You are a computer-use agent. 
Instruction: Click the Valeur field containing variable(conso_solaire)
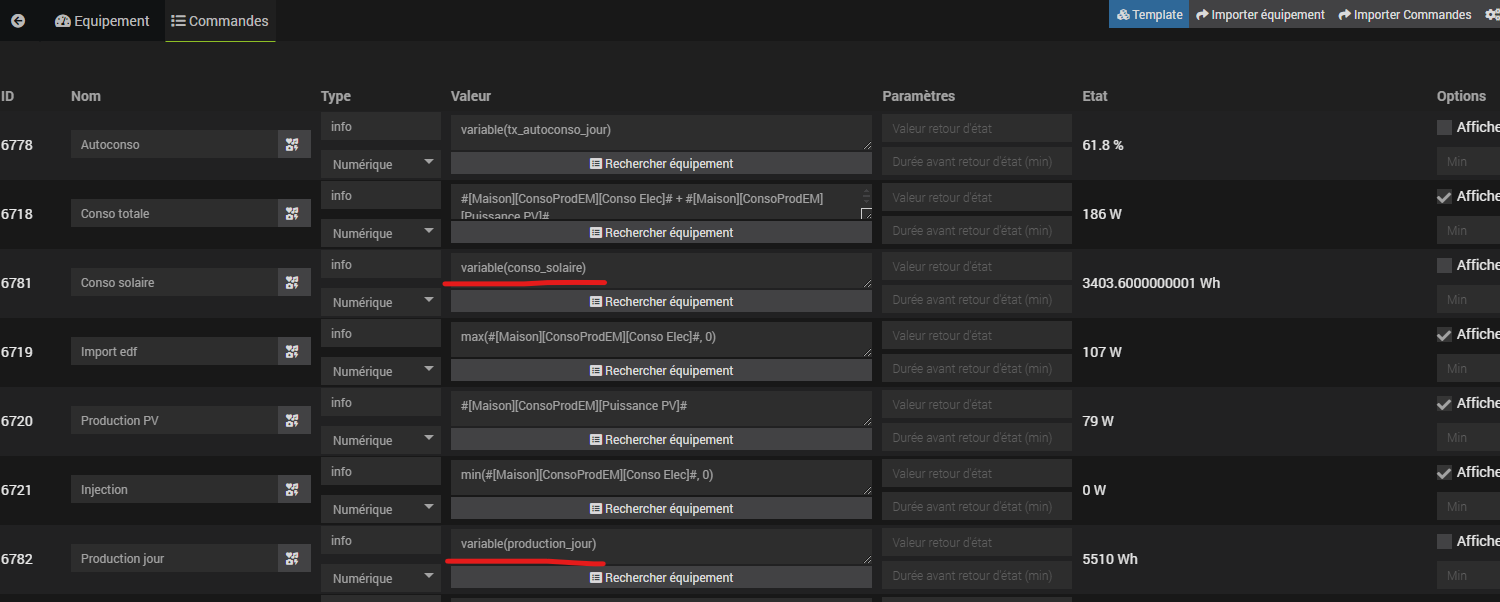pos(660,269)
